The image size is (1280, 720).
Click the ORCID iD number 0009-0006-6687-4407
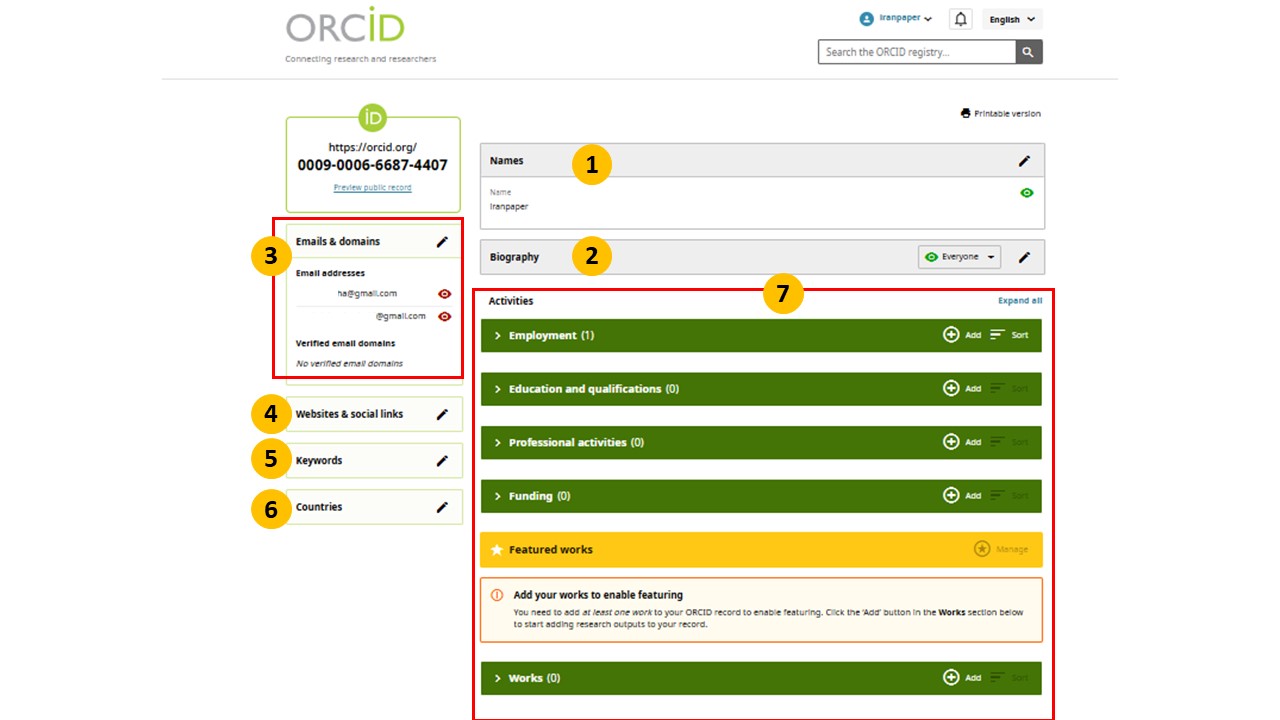point(373,165)
